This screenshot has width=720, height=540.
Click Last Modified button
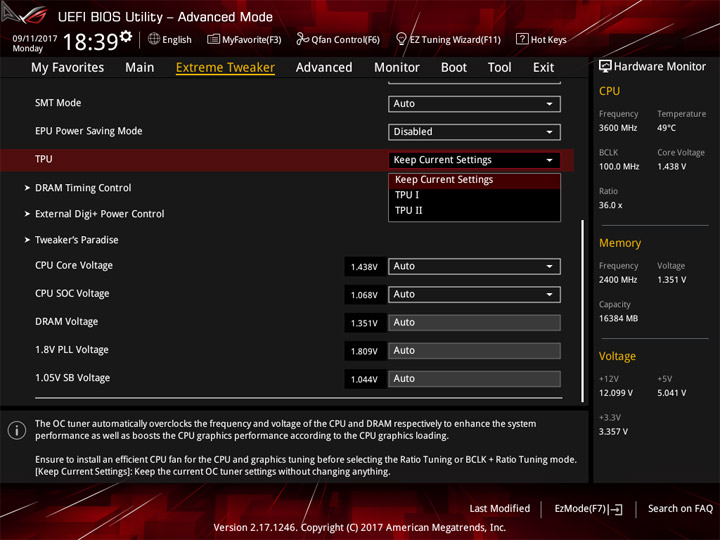tap(499, 508)
